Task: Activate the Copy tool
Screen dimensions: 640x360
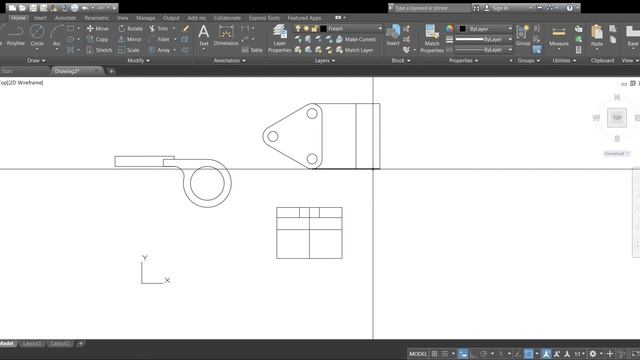Action: coord(97,39)
